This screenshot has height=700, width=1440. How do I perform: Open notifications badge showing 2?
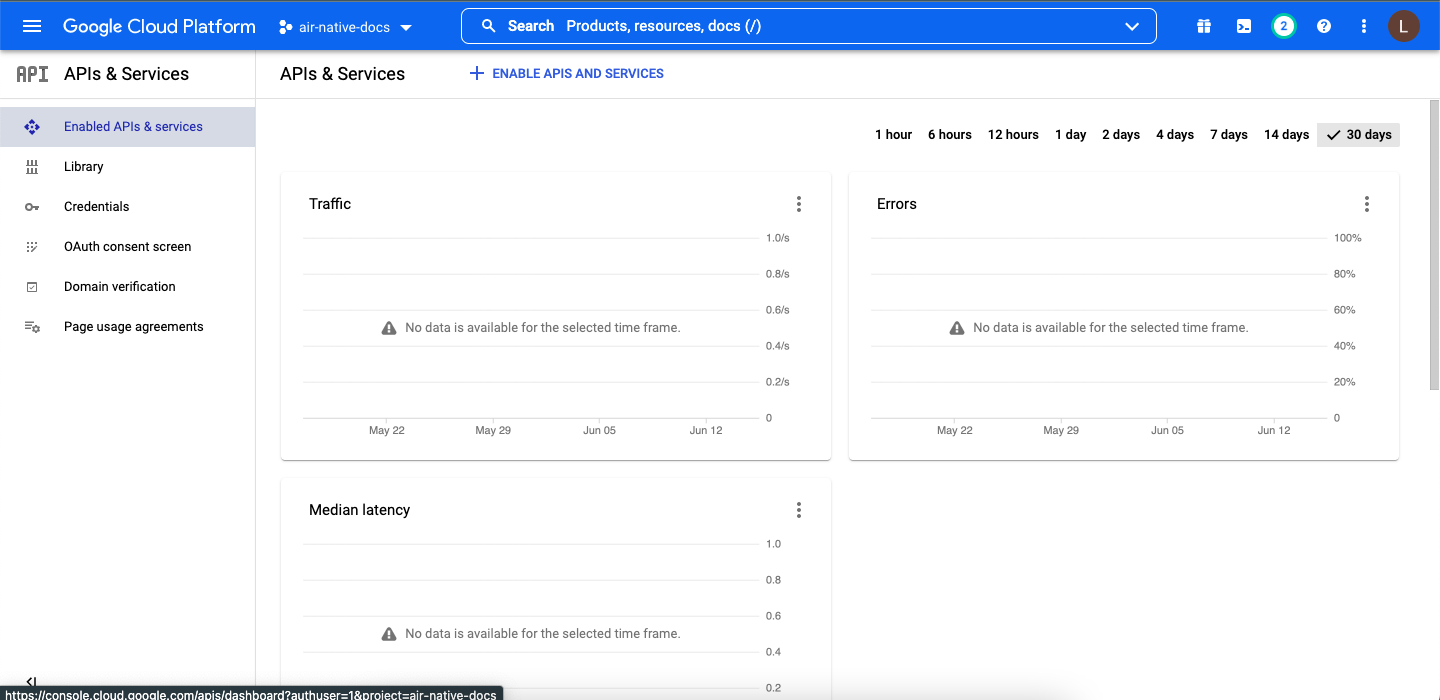[1284, 26]
